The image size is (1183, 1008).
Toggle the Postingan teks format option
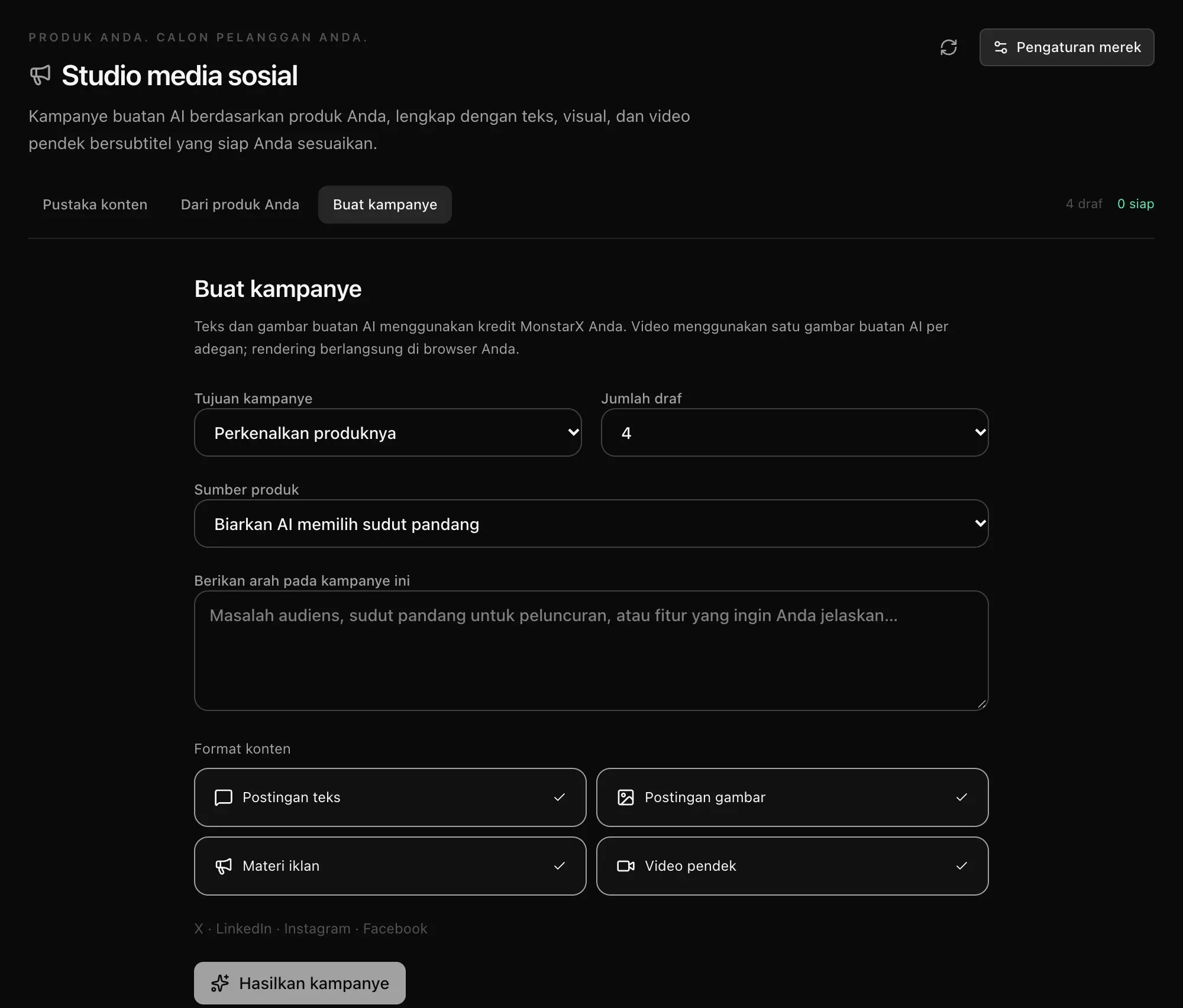coord(390,797)
